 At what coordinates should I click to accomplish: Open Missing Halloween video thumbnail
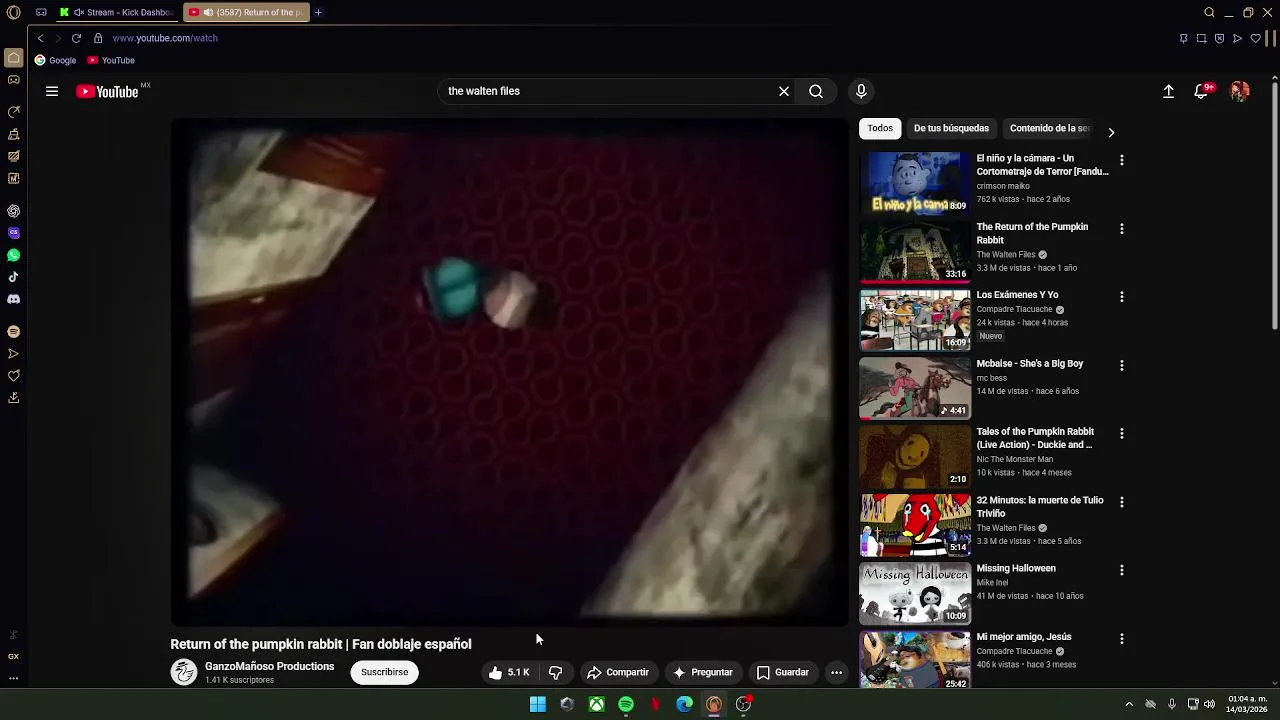point(915,593)
